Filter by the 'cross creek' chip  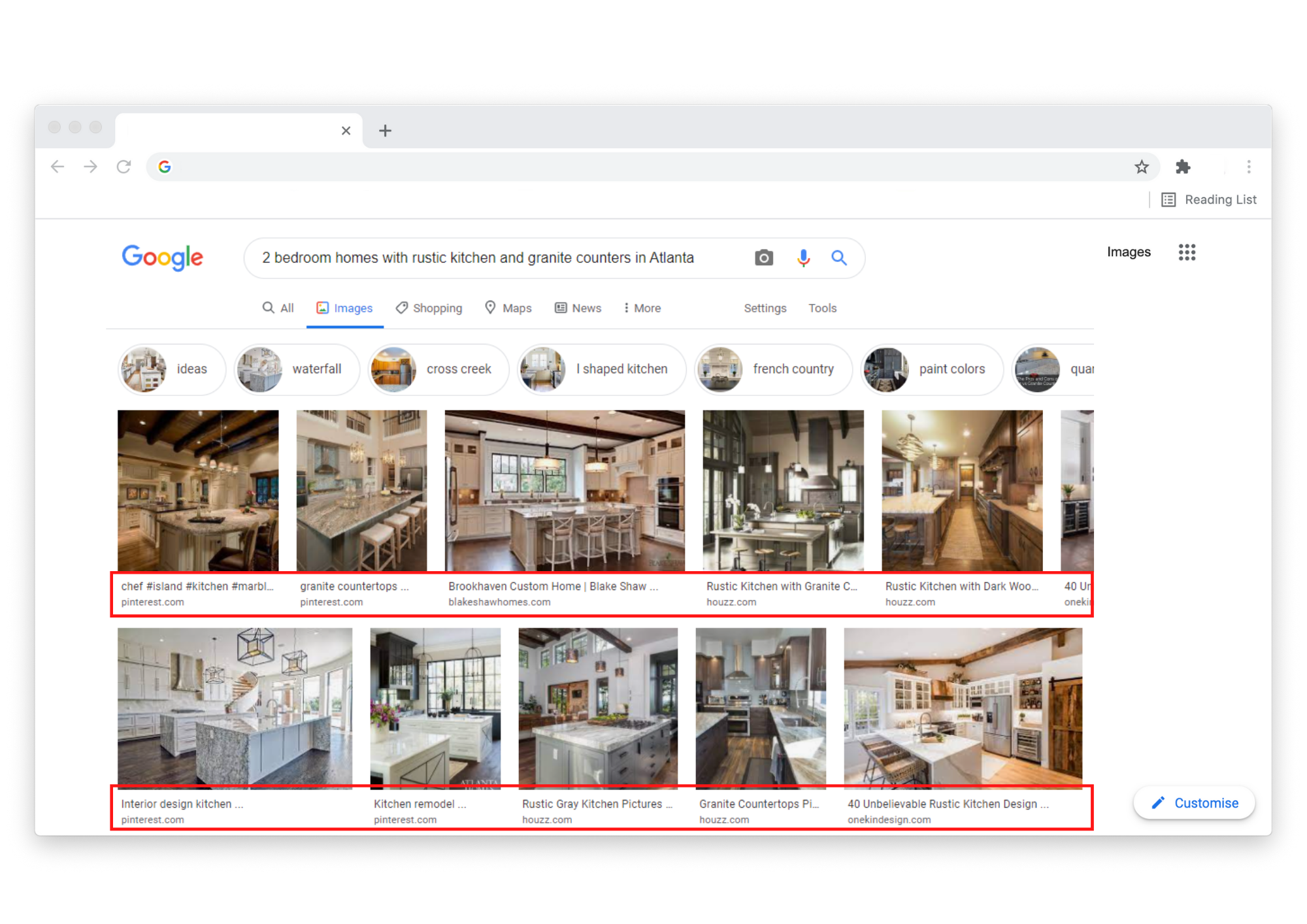[438, 369]
